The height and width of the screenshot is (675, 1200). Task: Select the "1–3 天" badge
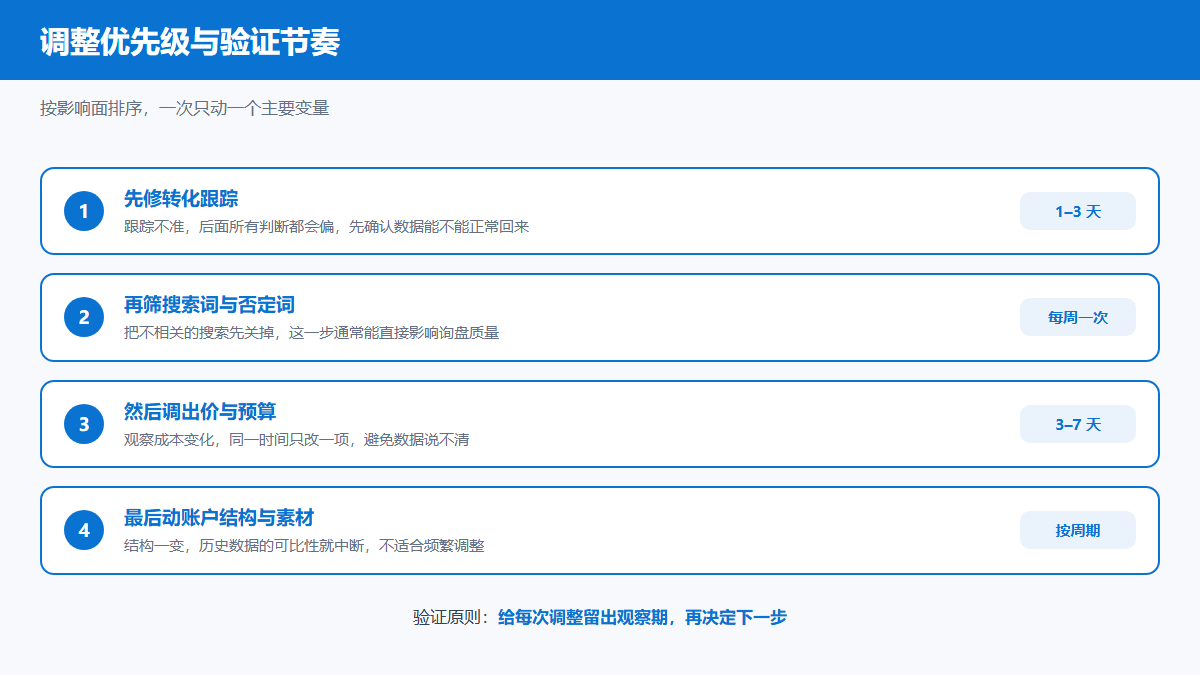tap(1078, 211)
